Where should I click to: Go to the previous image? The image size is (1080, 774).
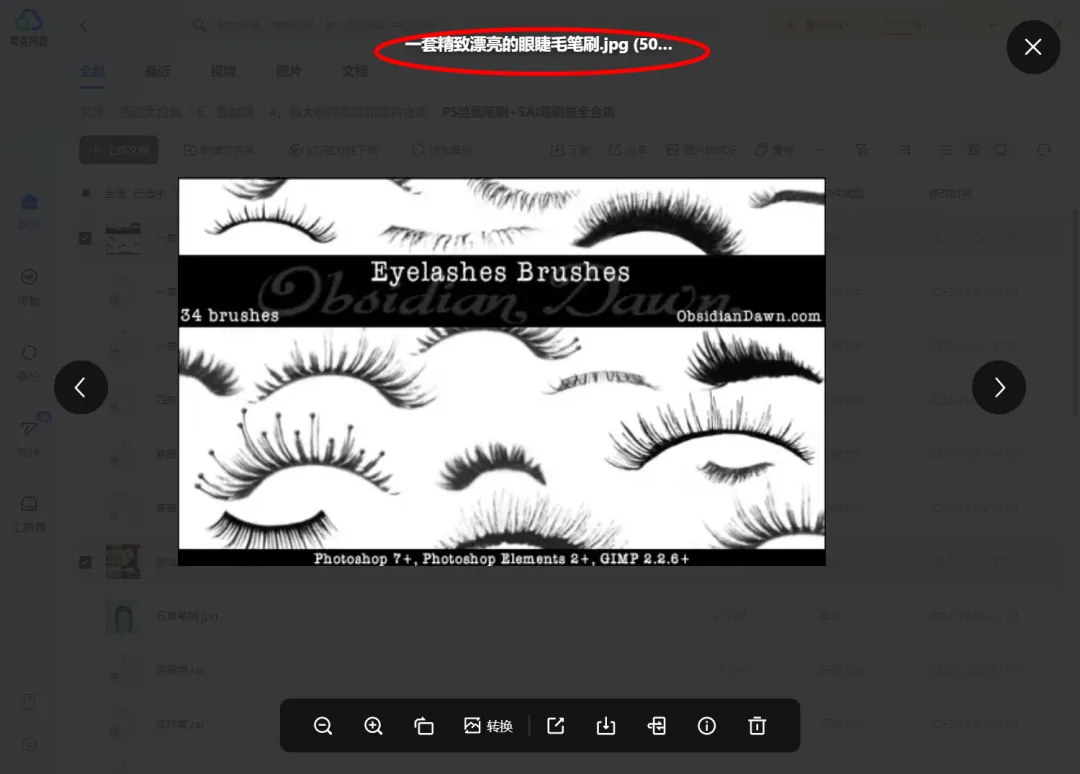pyautogui.click(x=81, y=387)
